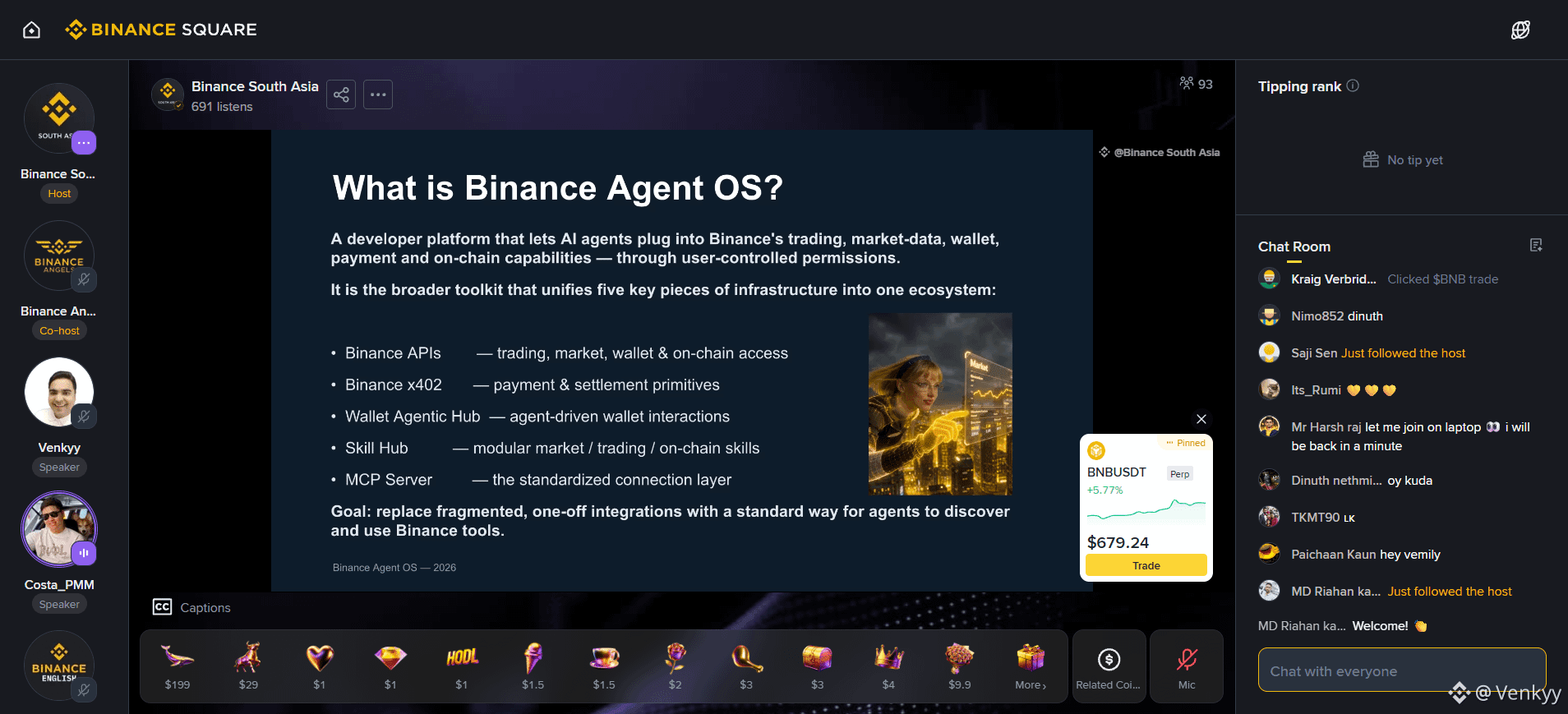
Task: Open speaker Venkyy's avatar
Action: [59, 392]
